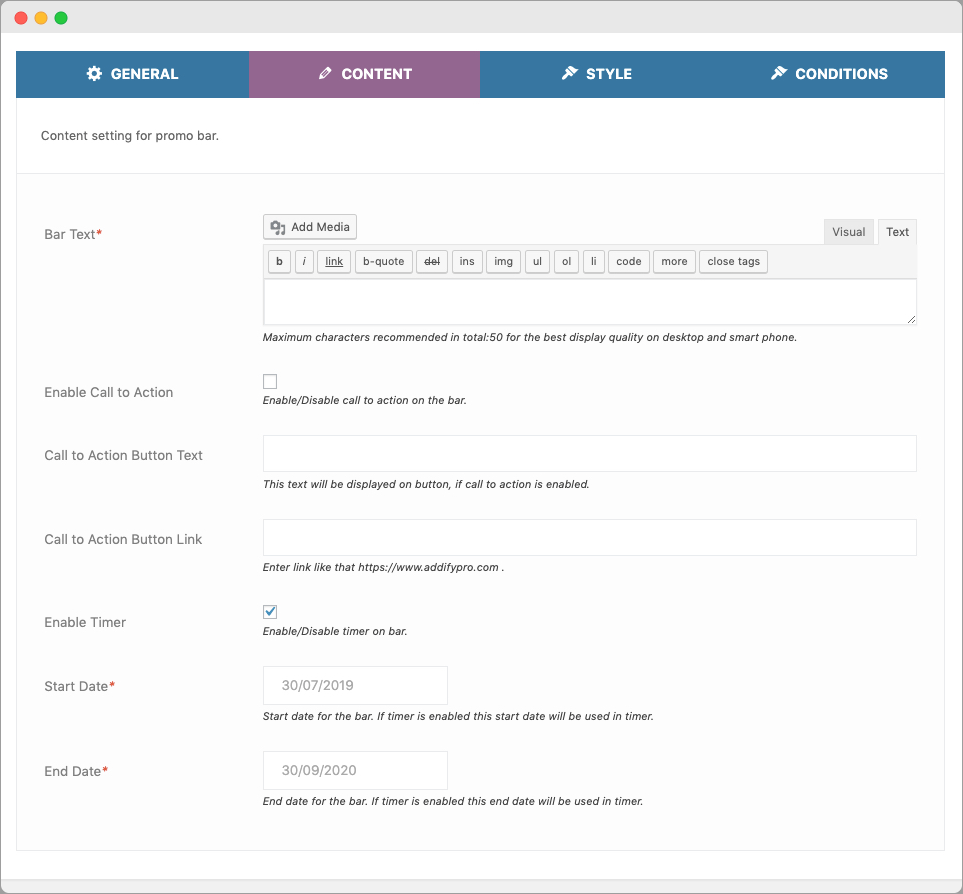The image size is (963, 894).
Task: Insert a more tag in the editor
Action: [673, 261]
